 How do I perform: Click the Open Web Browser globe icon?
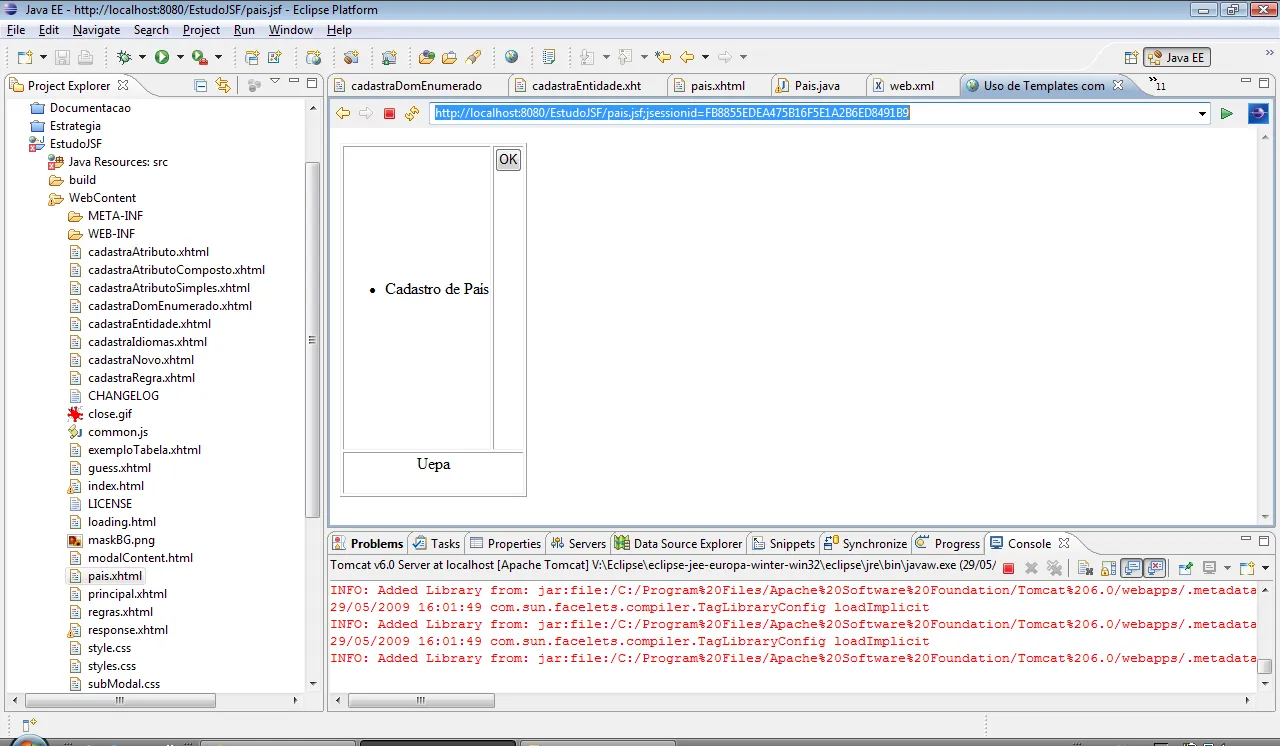coord(512,57)
